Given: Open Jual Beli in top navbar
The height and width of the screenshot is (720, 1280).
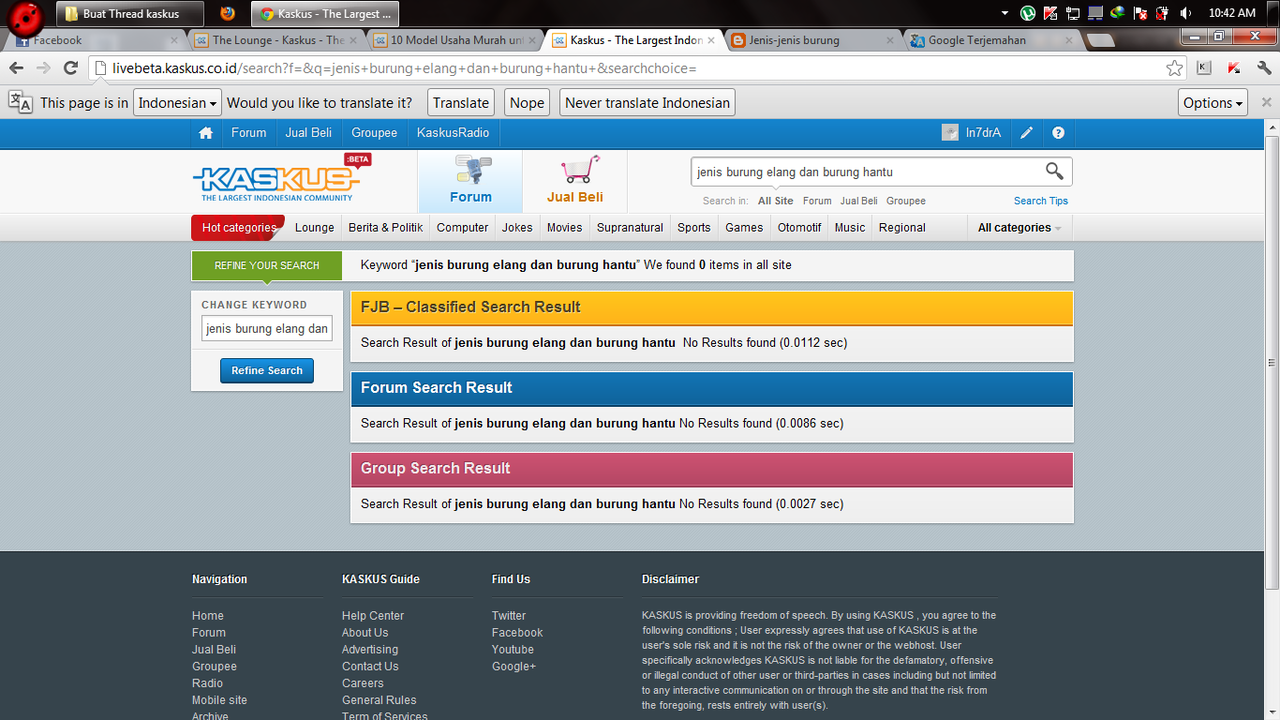Looking at the screenshot, I should tap(309, 133).
